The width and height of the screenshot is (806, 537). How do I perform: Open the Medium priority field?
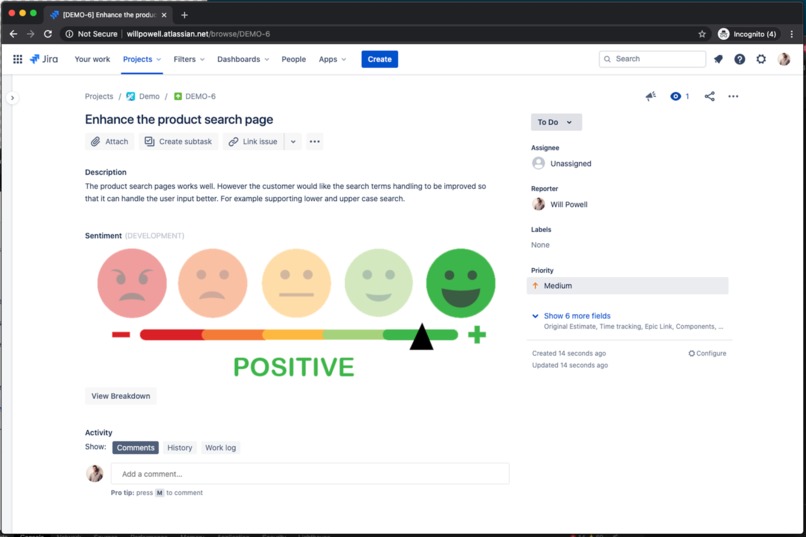(627, 286)
